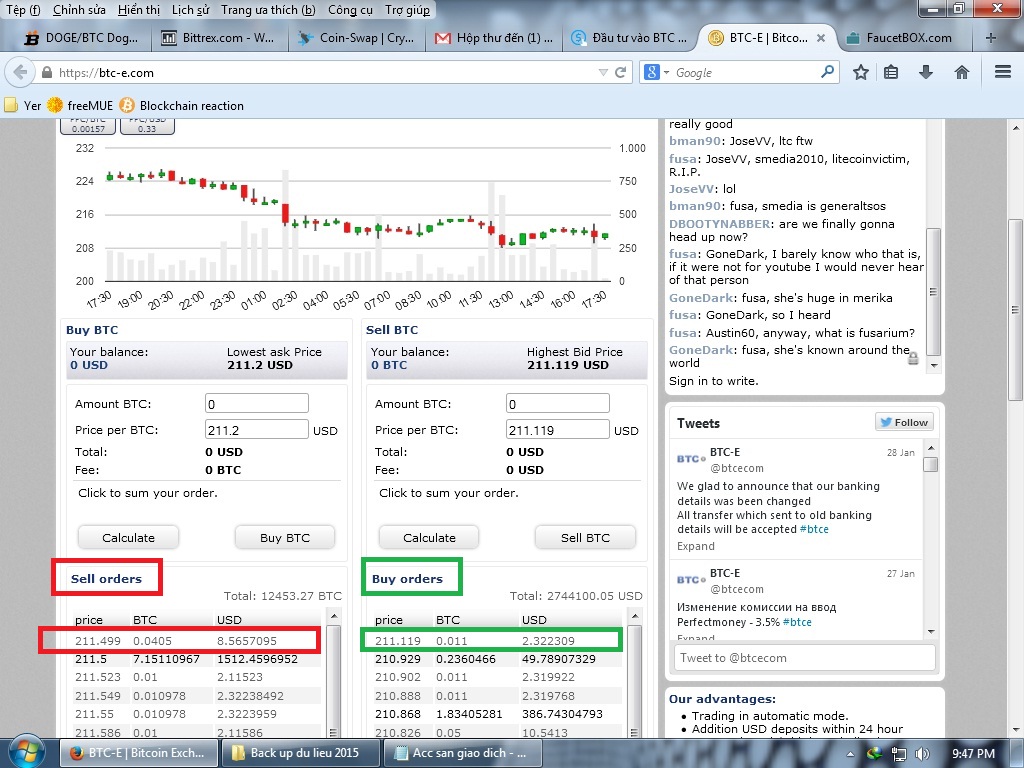Screen dimensions: 1024x768
Task: Bookmark this page with the star icon
Action: click(860, 72)
